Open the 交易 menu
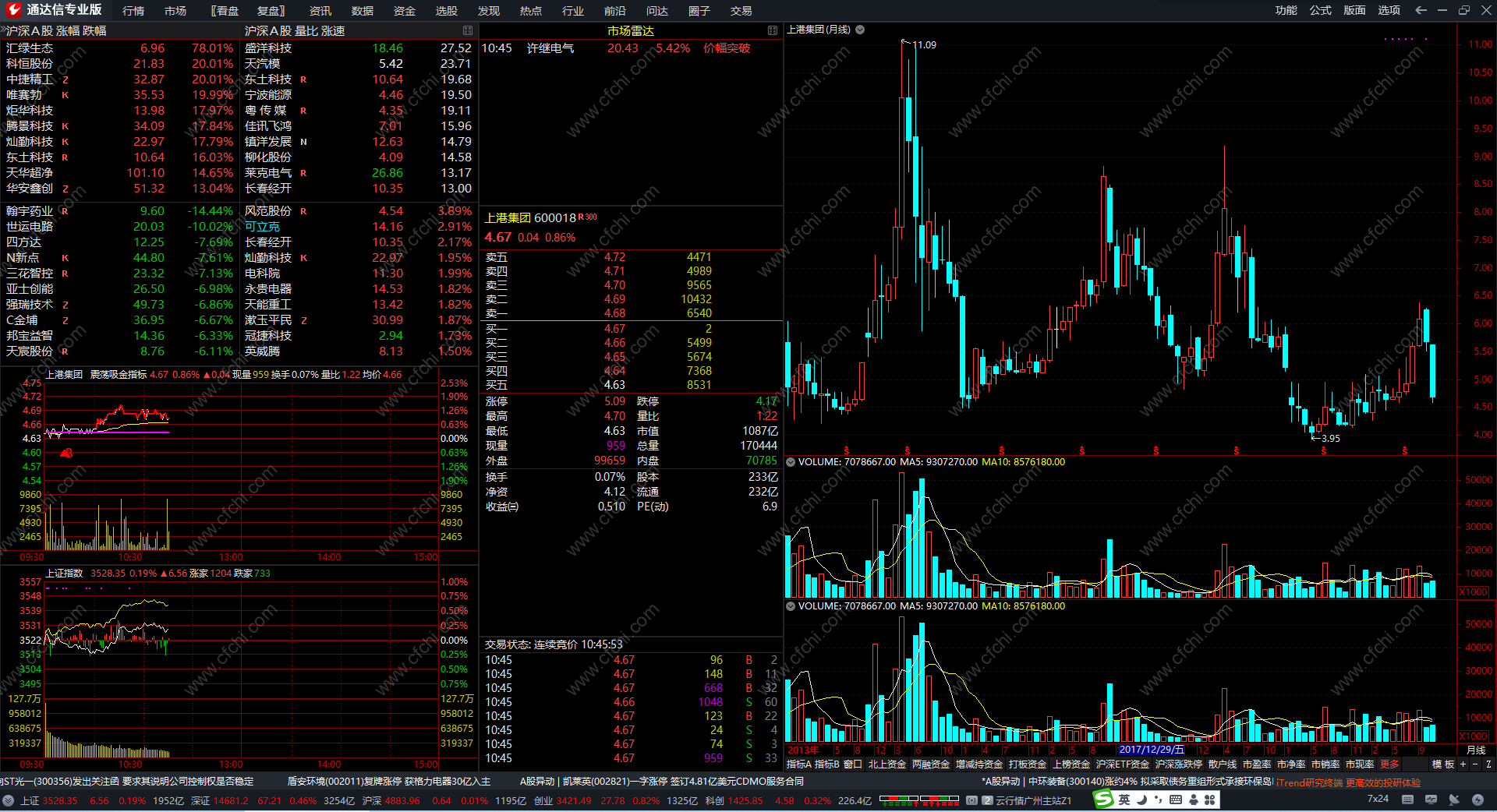The height and width of the screenshot is (812, 1497). [741, 11]
